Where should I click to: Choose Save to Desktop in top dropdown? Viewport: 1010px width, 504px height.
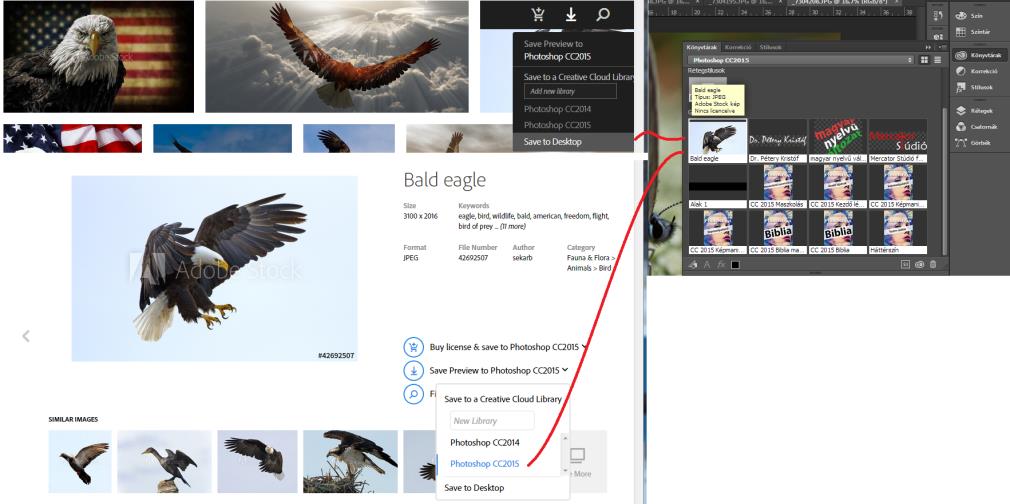(573, 142)
